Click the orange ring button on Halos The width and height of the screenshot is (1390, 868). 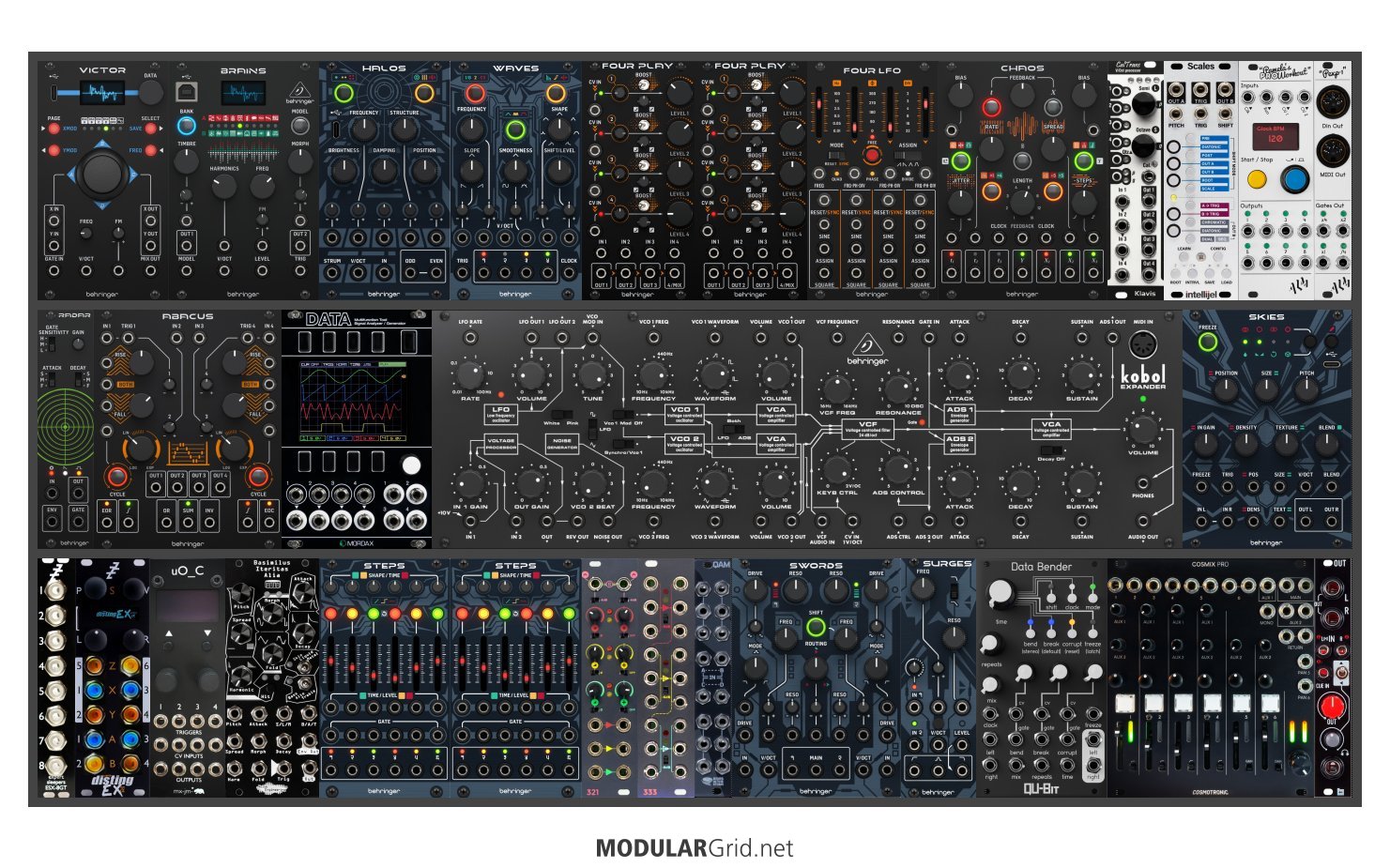pyautogui.click(x=424, y=92)
